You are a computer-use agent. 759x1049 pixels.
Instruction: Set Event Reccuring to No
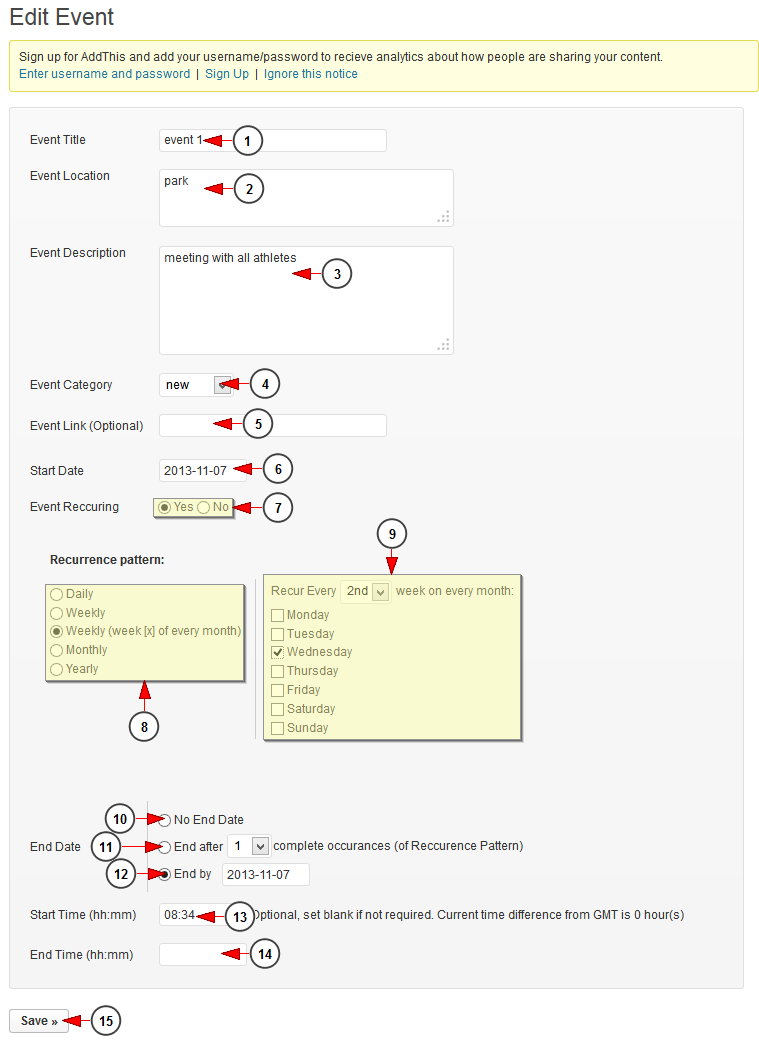(204, 507)
